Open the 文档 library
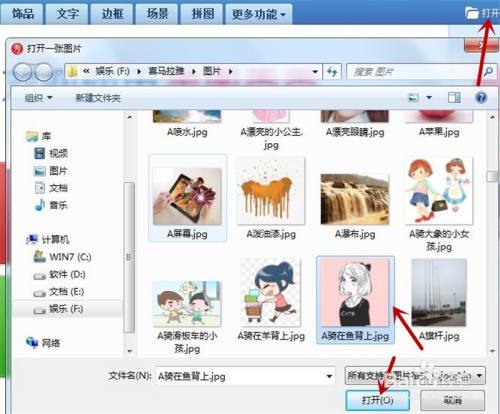Image resolution: width=500 pixels, height=414 pixels. [51, 188]
